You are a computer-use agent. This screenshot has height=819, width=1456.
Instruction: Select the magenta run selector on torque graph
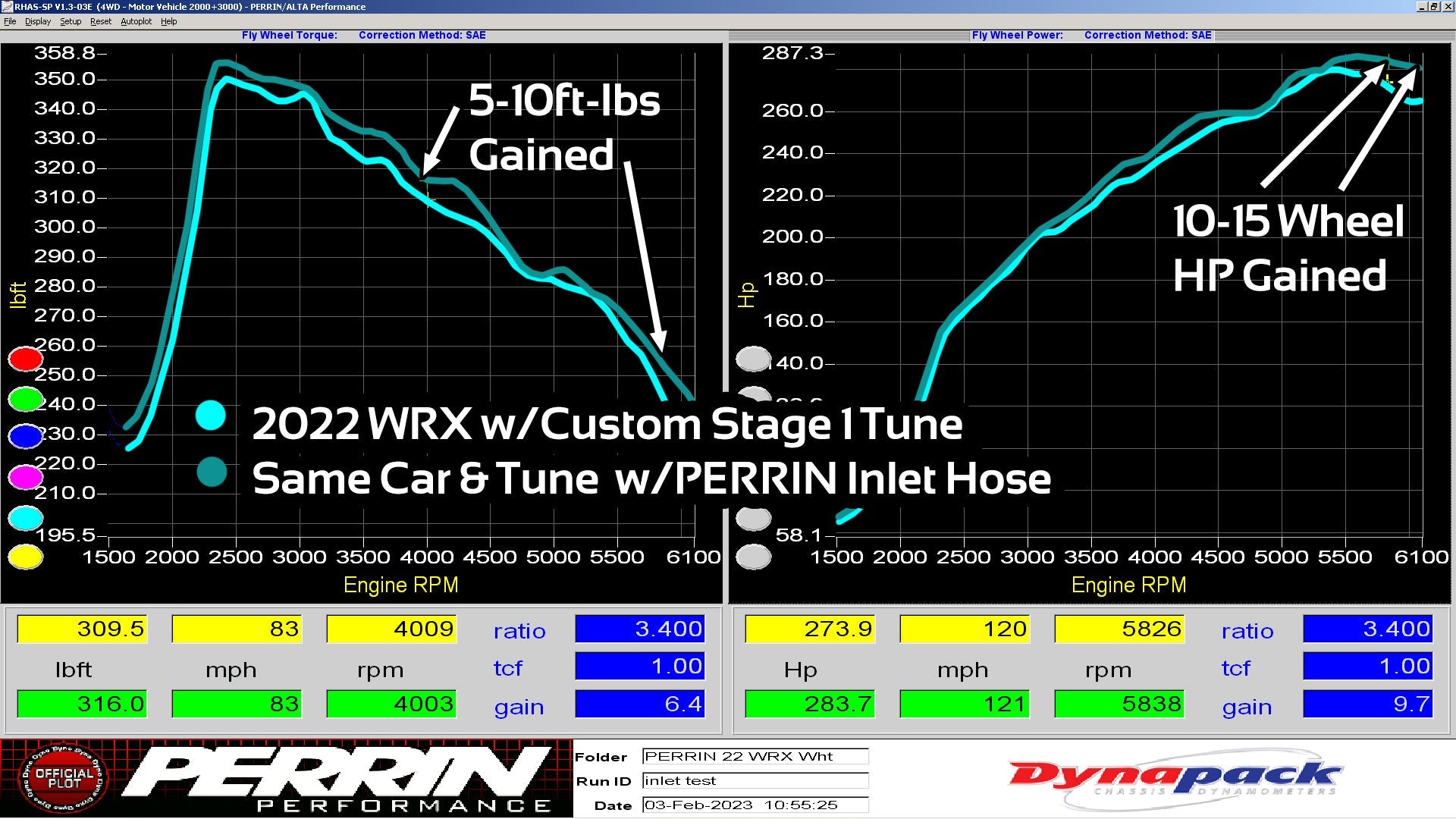25,477
